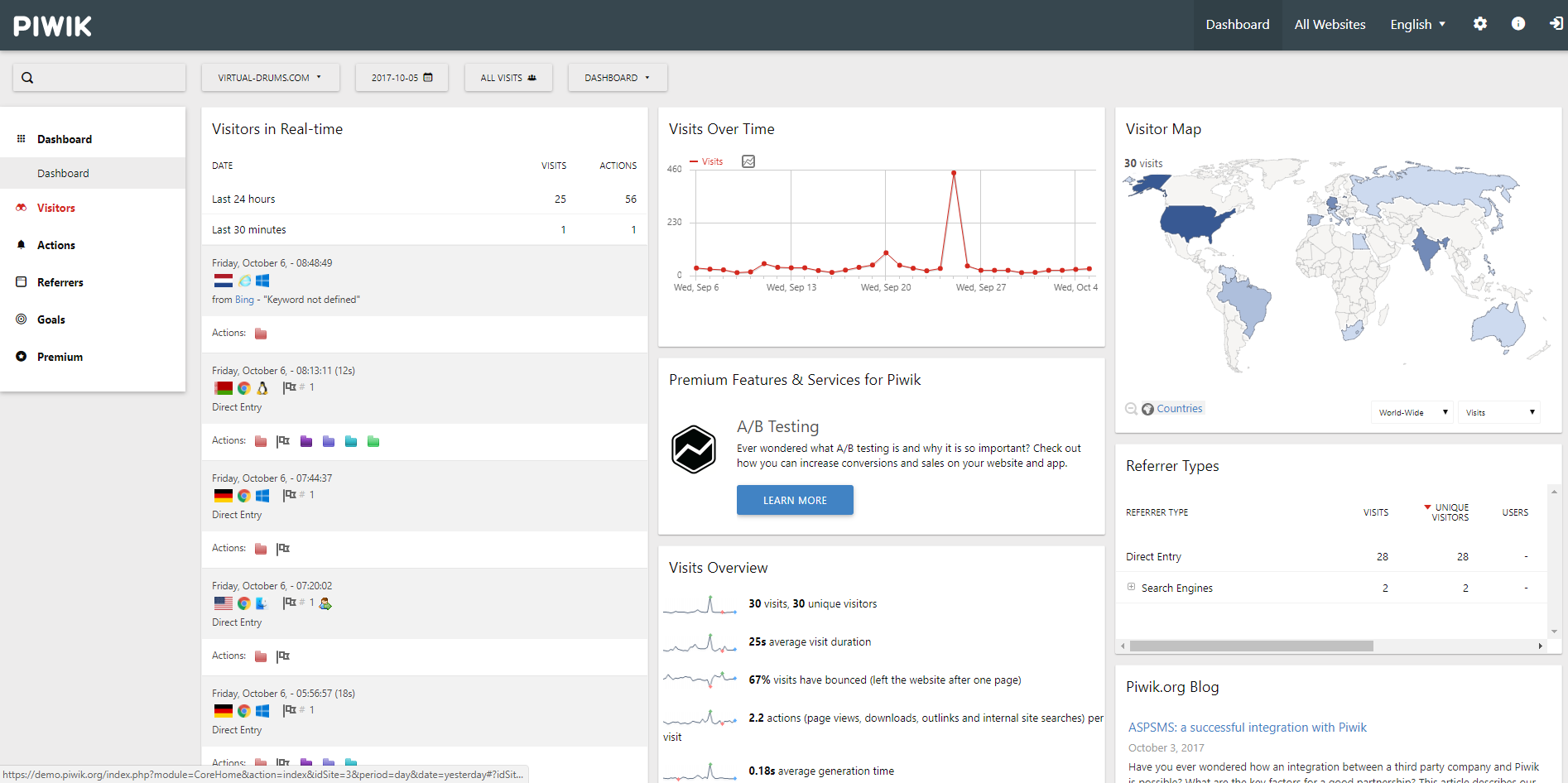Open the DASHBOARD manager dropdown
Screen dimensions: 1568x783
point(618,78)
